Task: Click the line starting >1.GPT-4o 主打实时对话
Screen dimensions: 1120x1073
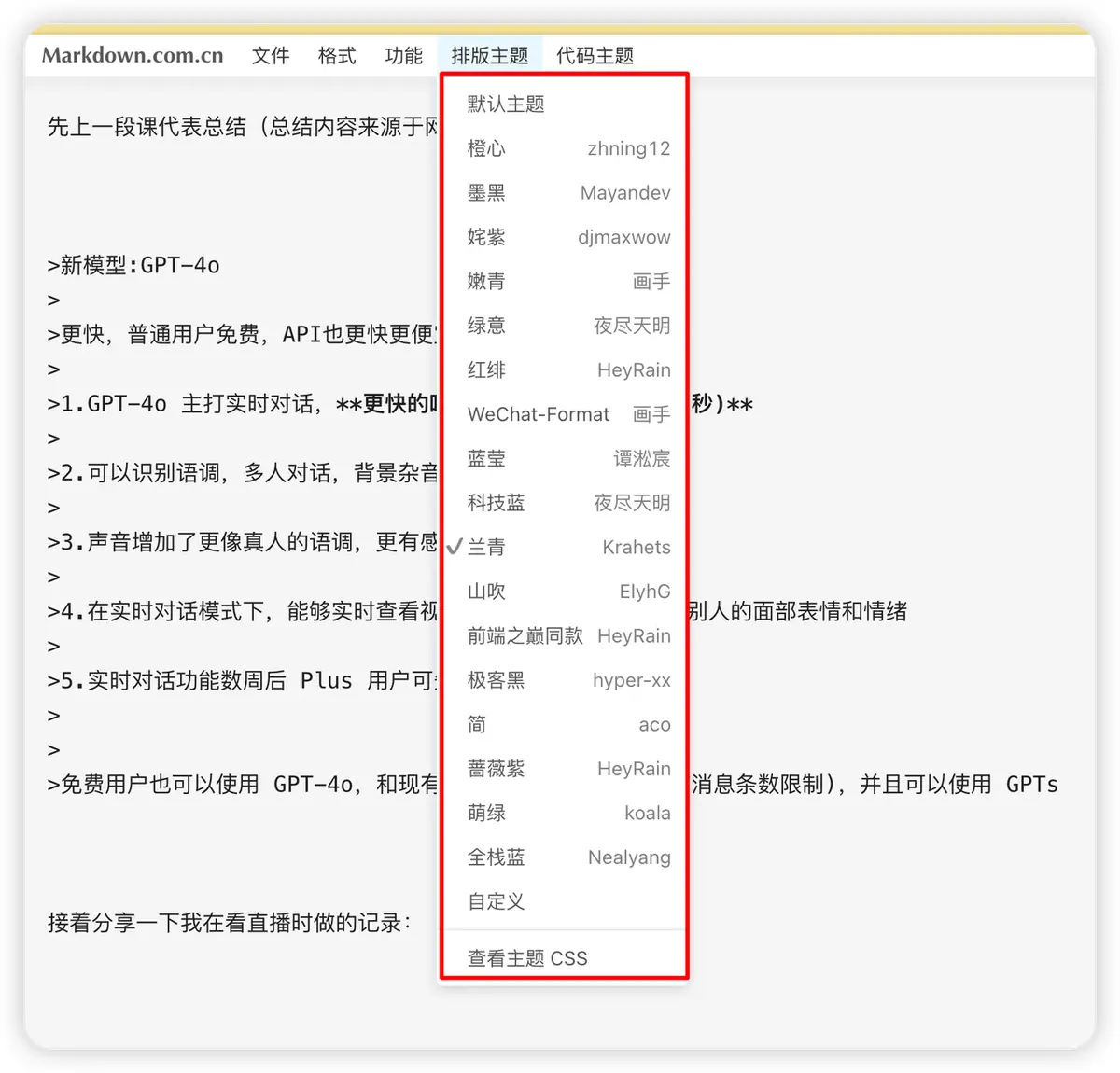Action: [x=243, y=404]
